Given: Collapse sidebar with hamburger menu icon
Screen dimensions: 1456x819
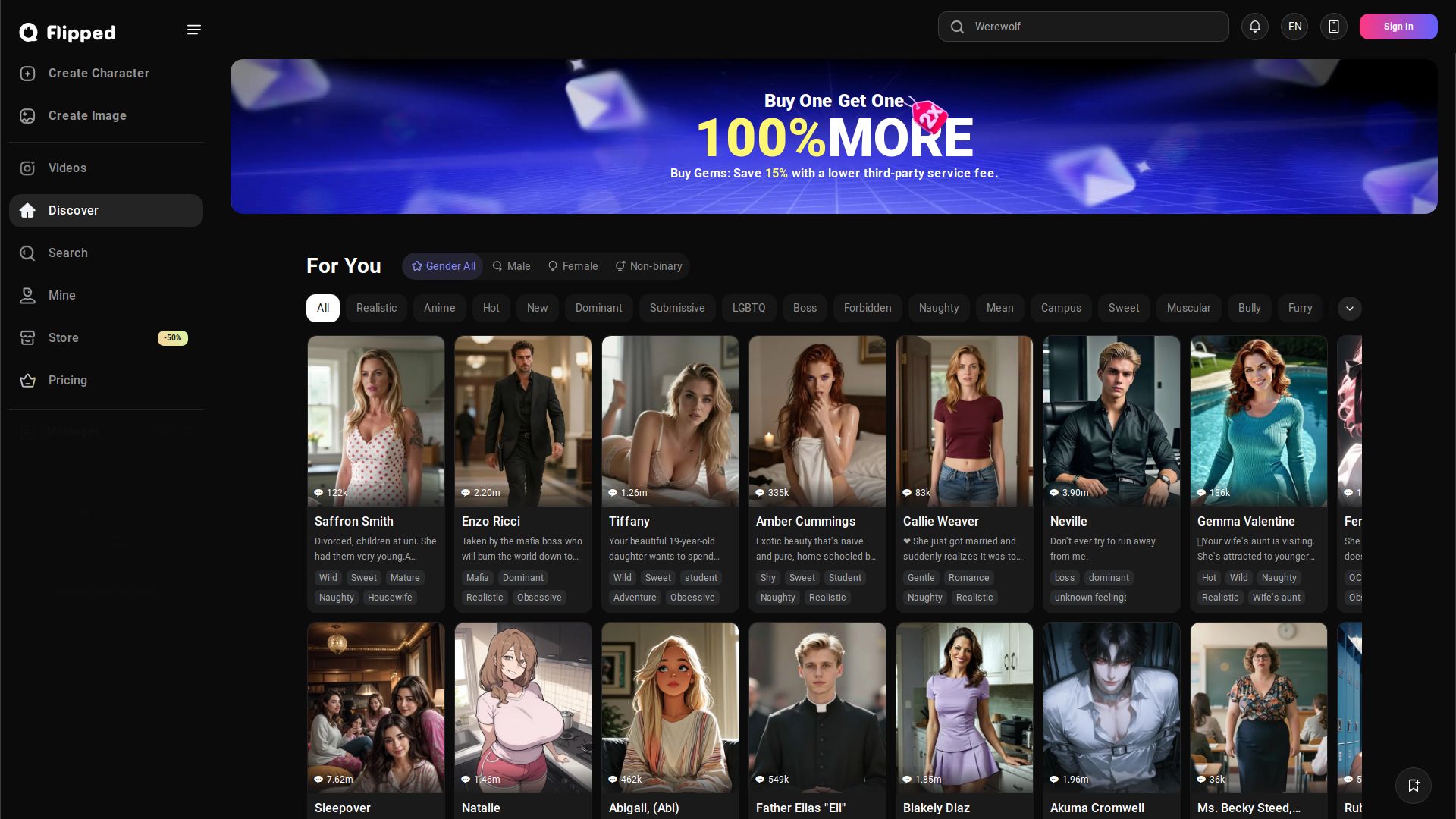Looking at the screenshot, I should [x=194, y=30].
